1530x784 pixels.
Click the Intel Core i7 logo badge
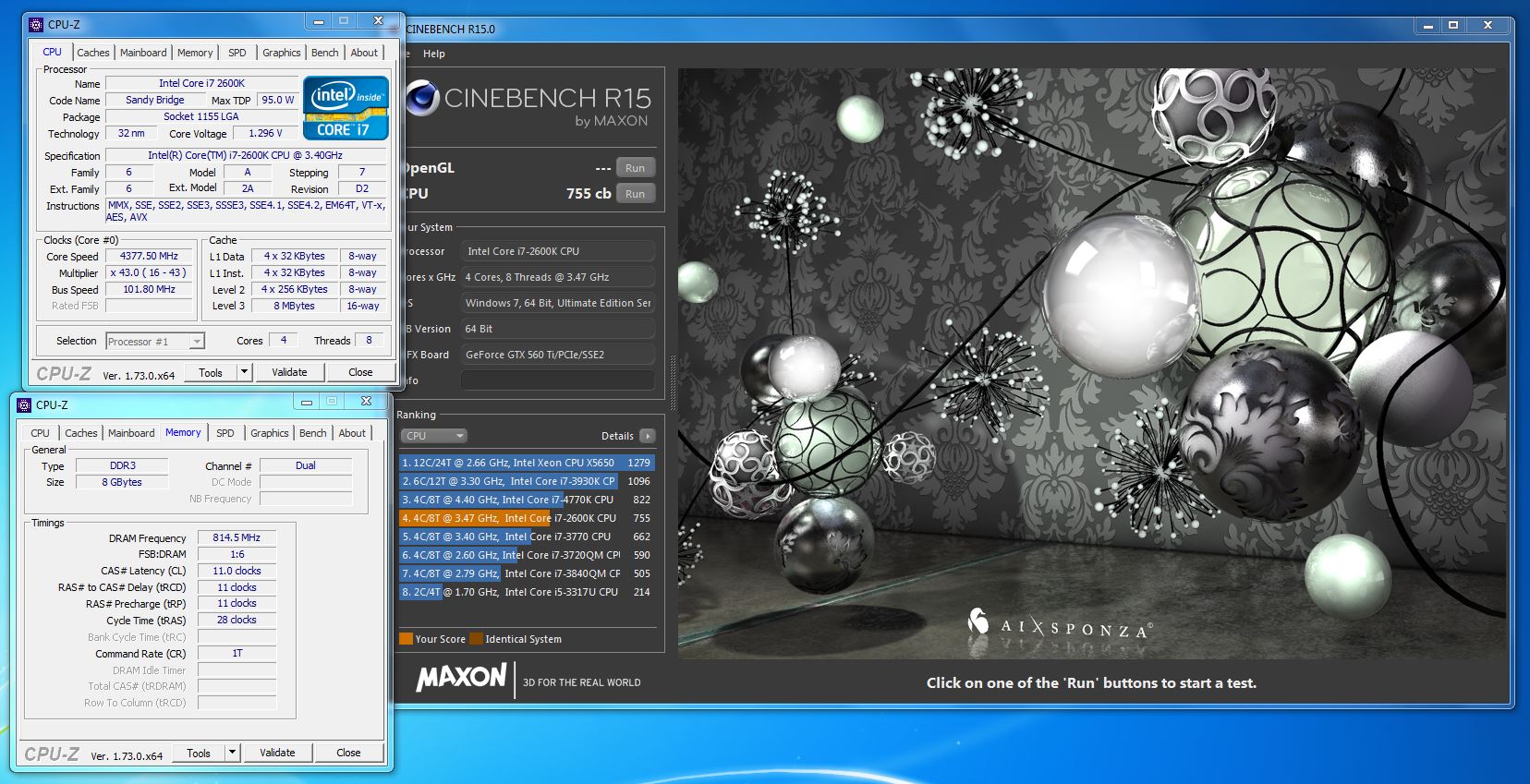[346, 108]
